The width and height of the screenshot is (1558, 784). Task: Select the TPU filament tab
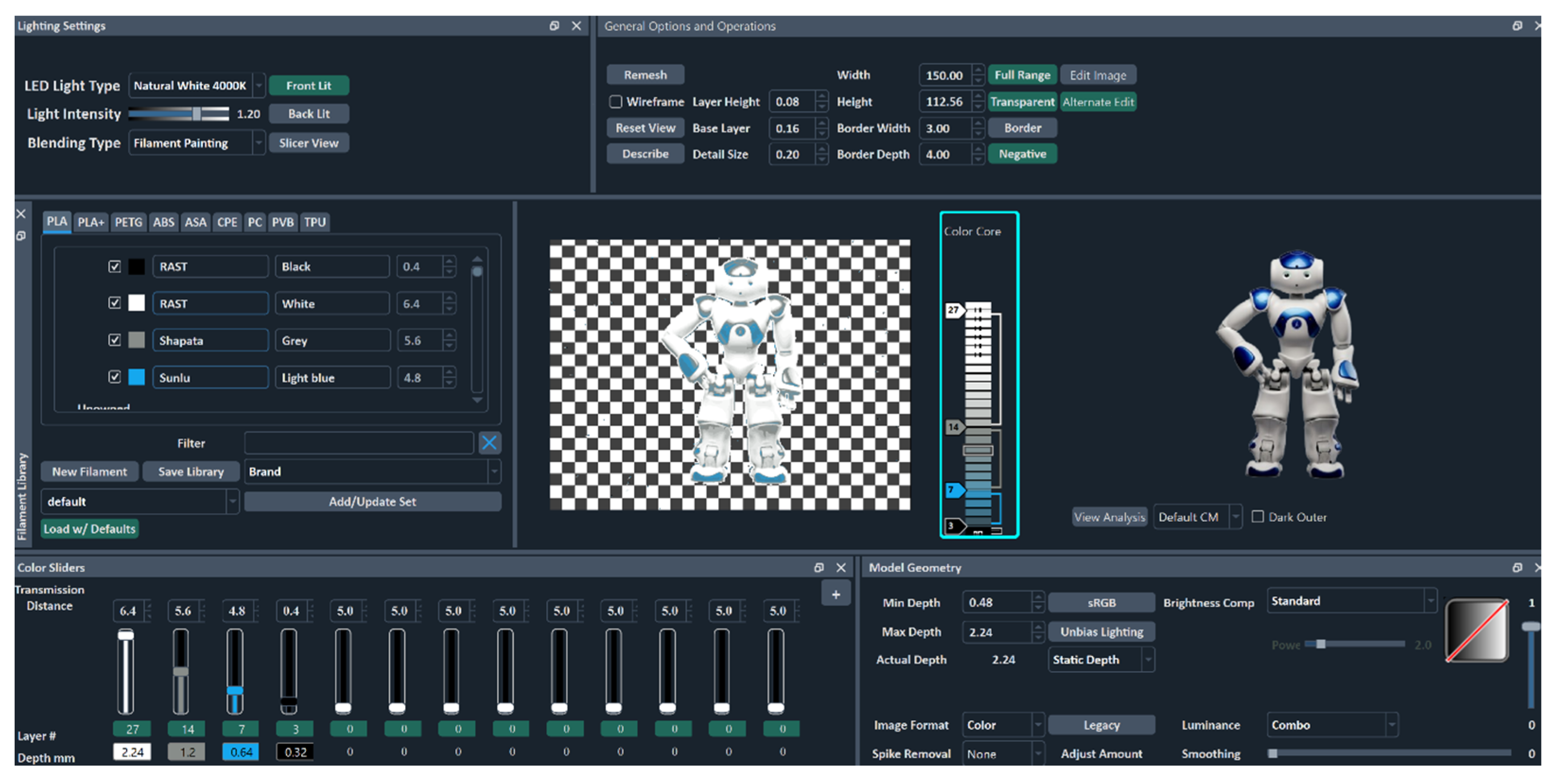pos(314,223)
